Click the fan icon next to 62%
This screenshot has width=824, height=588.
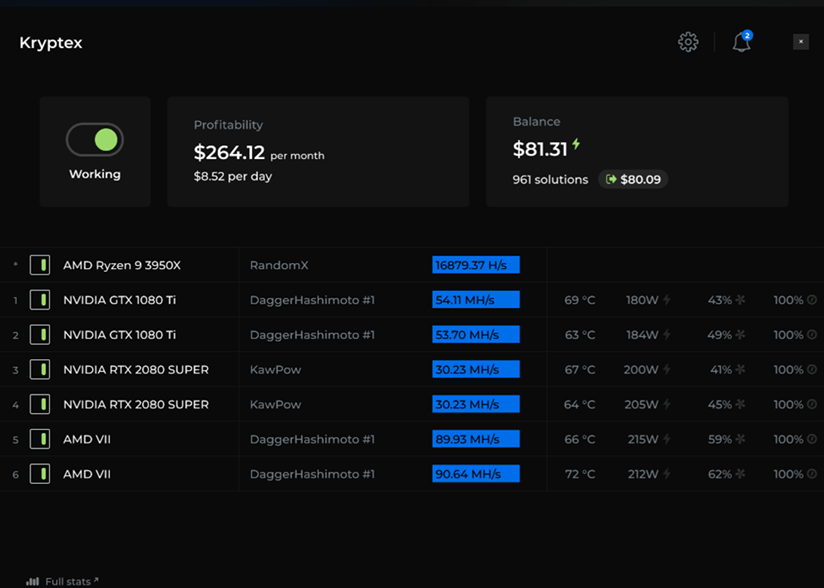(740, 474)
